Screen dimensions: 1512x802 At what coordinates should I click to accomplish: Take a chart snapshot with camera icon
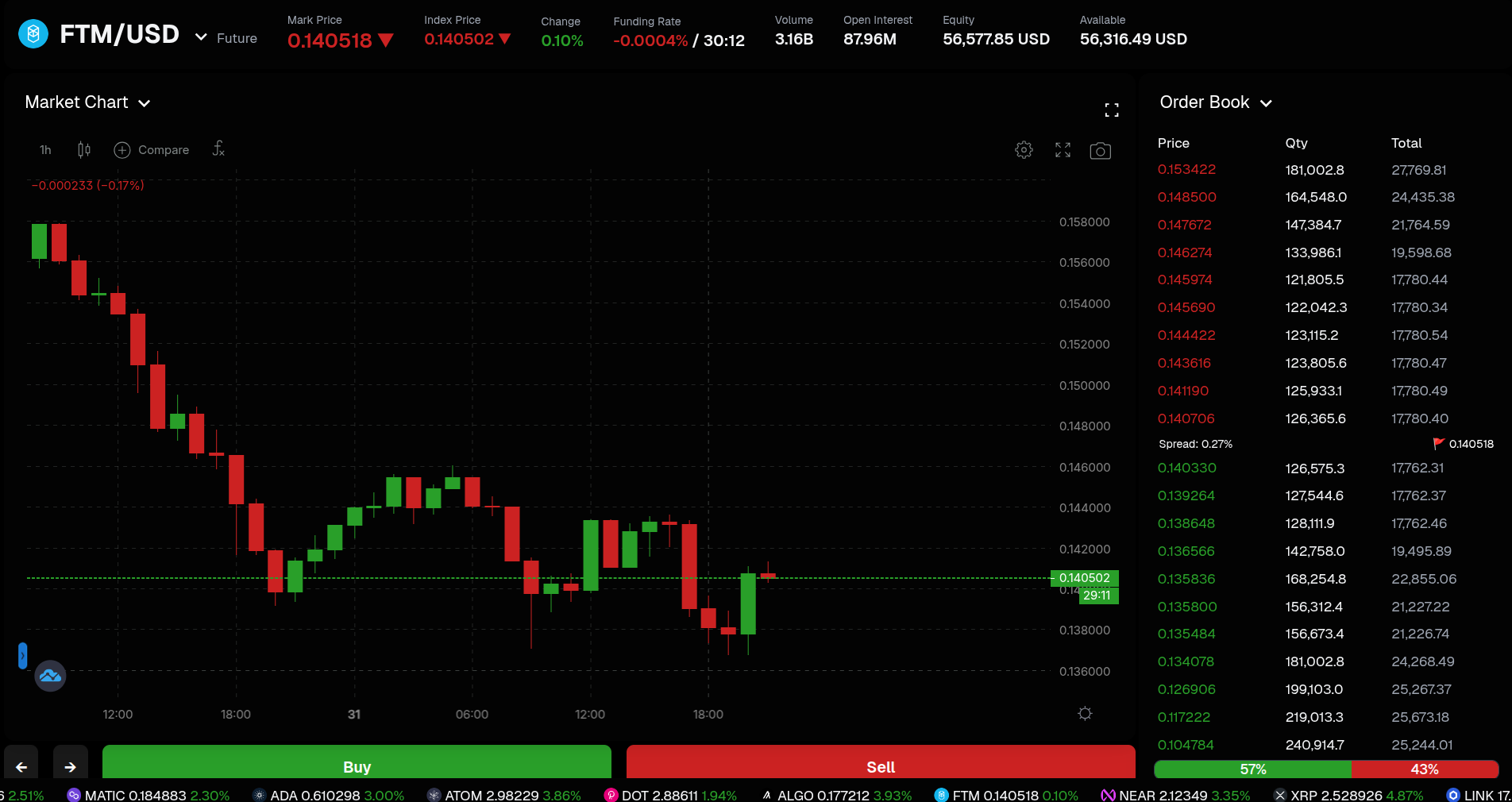(1100, 150)
